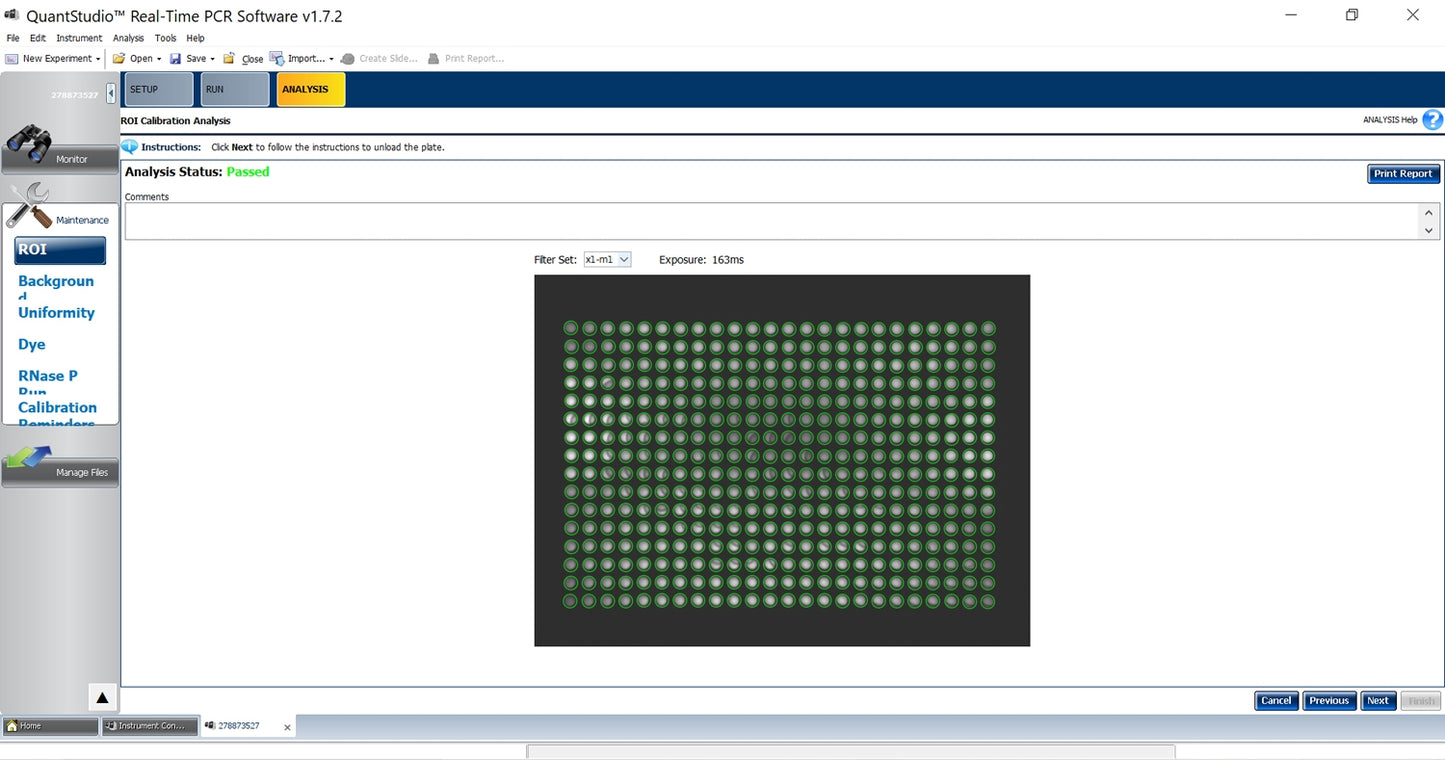Click the Import toolbar icon
This screenshot has width=1445, height=760.
[277, 58]
